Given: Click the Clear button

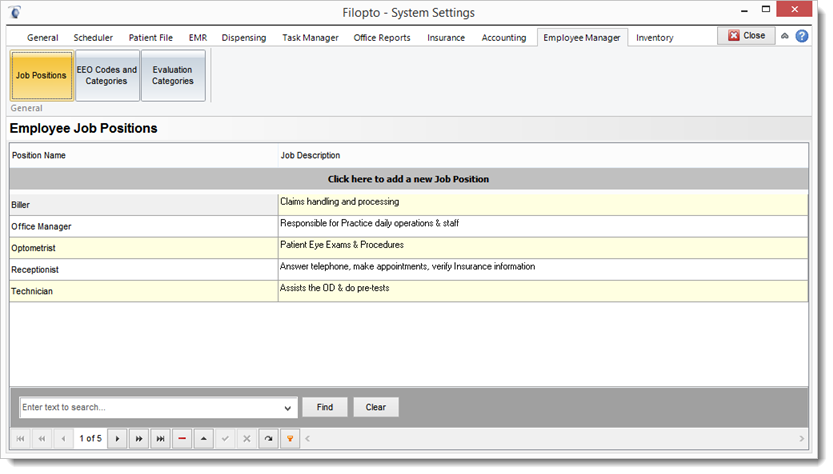Looking at the screenshot, I should [x=376, y=407].
